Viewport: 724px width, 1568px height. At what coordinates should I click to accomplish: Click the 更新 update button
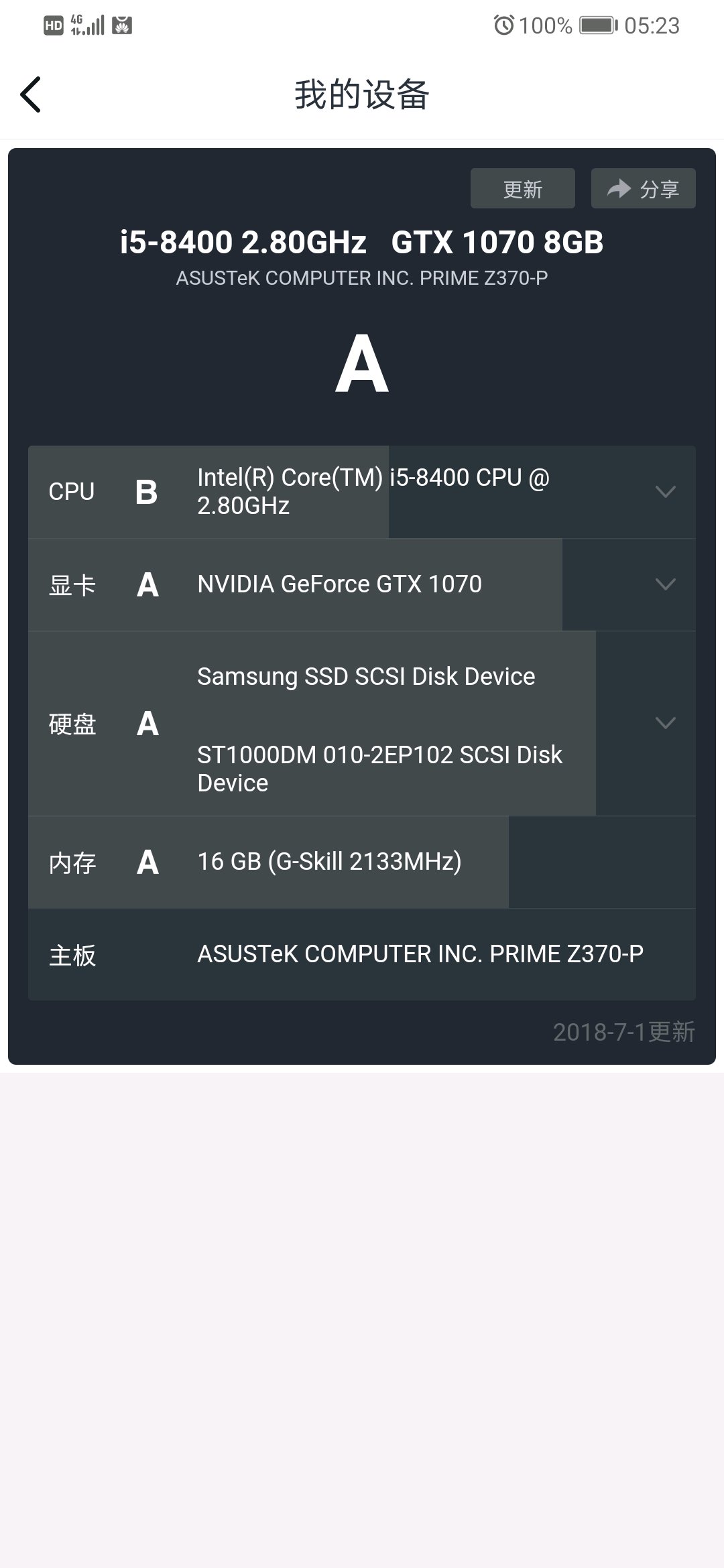point(523,188)
